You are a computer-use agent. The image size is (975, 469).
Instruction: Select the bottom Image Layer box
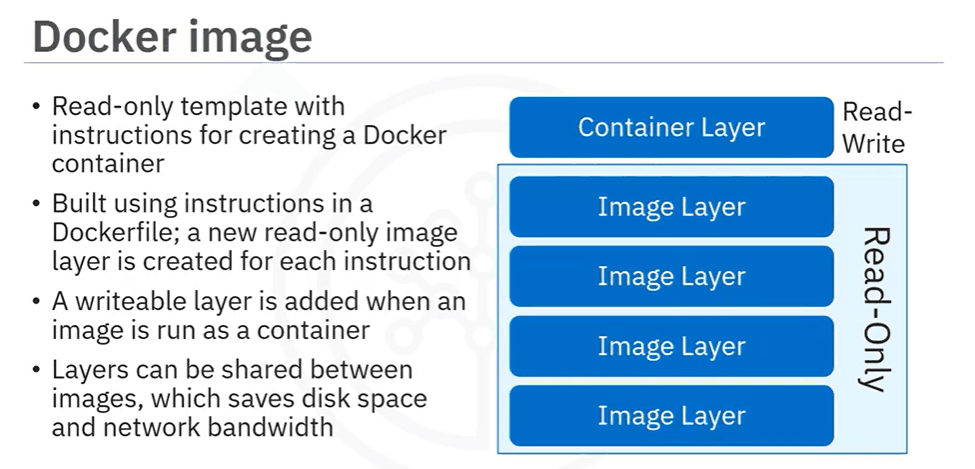pos(671,416)
